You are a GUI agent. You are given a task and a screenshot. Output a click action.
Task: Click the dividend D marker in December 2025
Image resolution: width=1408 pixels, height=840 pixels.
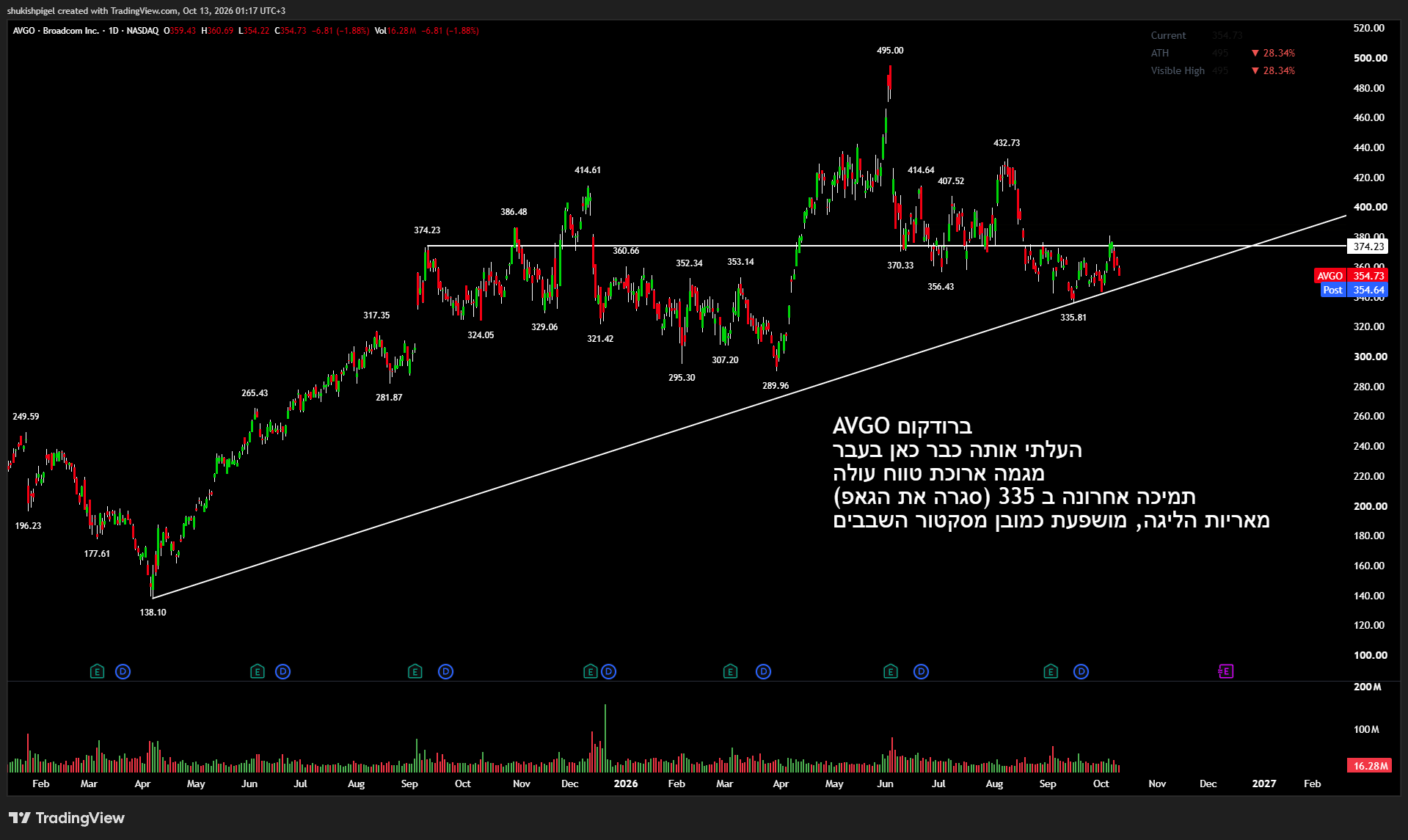click(608, 671)
